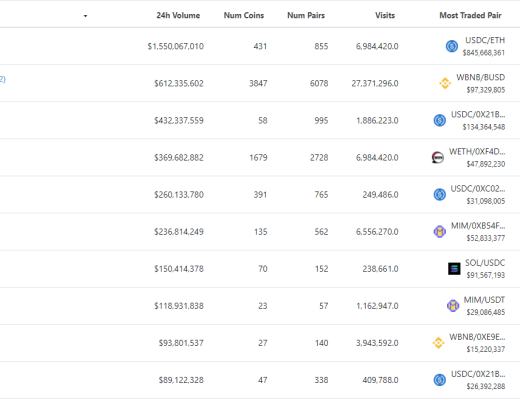The width and height of the screenshot is (520, 400).
Task: Click the MIM icon beside MIM/USDT
Action: [x=453, y=305]
